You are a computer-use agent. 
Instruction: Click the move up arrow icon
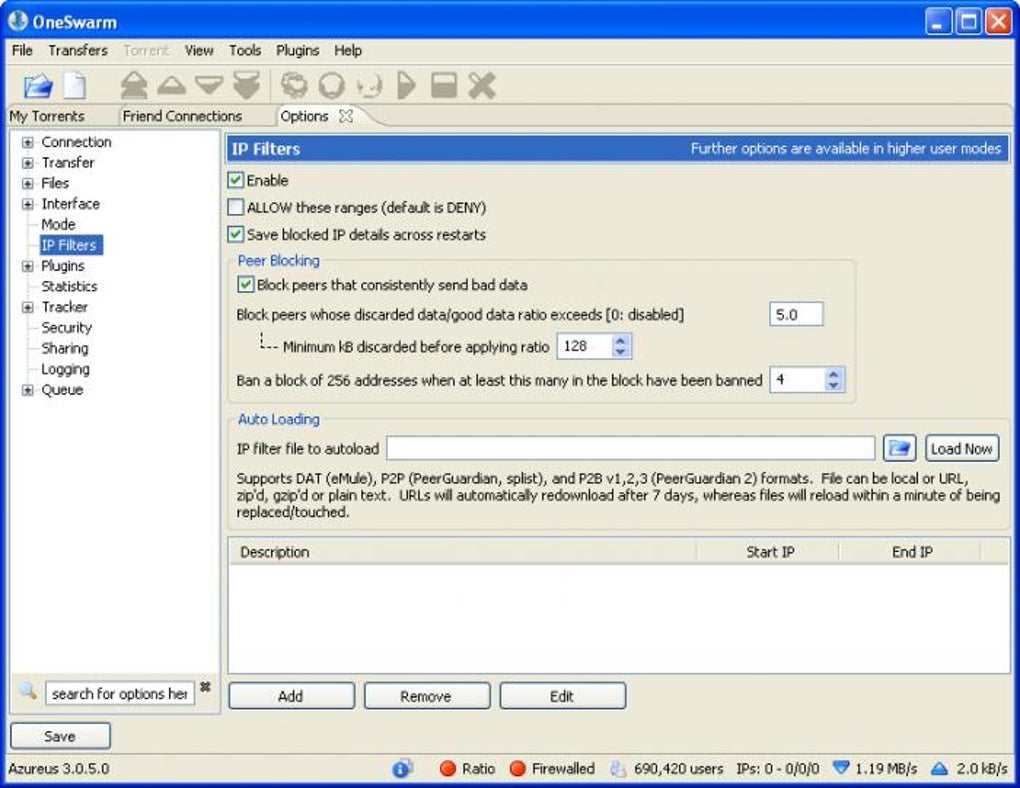(172, 85)
